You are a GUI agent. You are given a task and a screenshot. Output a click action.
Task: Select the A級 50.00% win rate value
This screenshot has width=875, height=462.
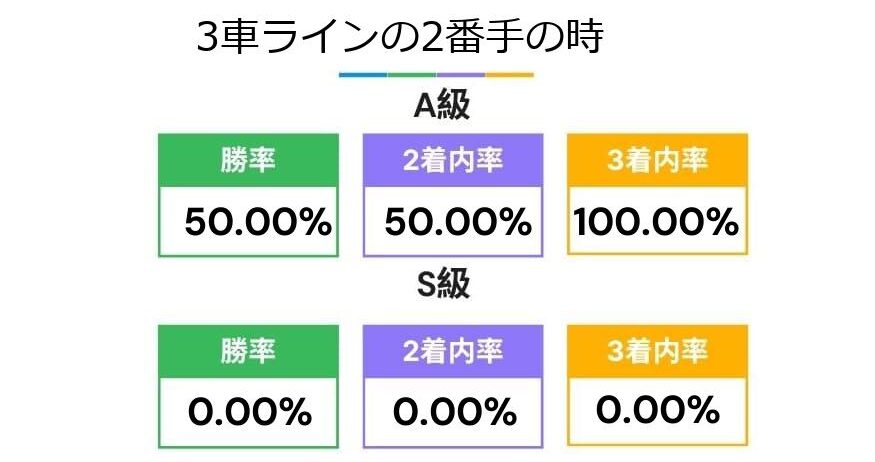coord(258,222)
